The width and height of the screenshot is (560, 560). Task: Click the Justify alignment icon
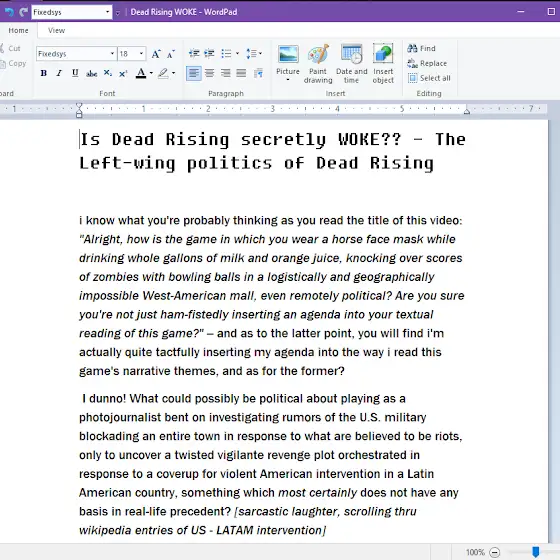(x=241, y=74)
